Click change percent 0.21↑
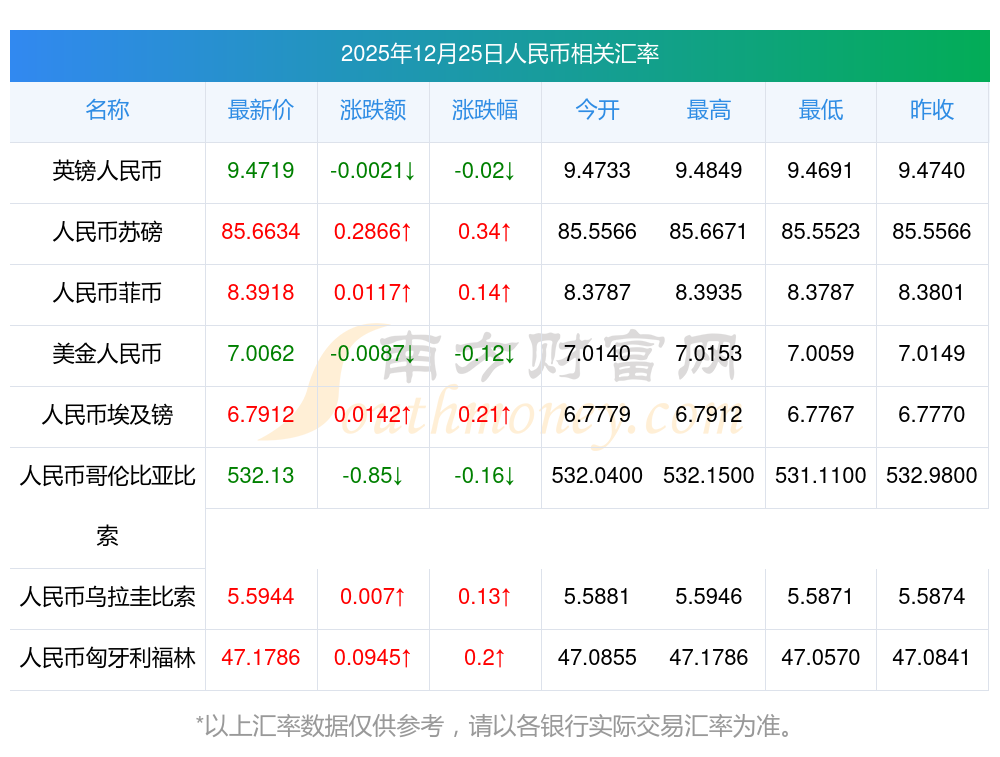Viewport: 1000px width, 757px height. 485,415
